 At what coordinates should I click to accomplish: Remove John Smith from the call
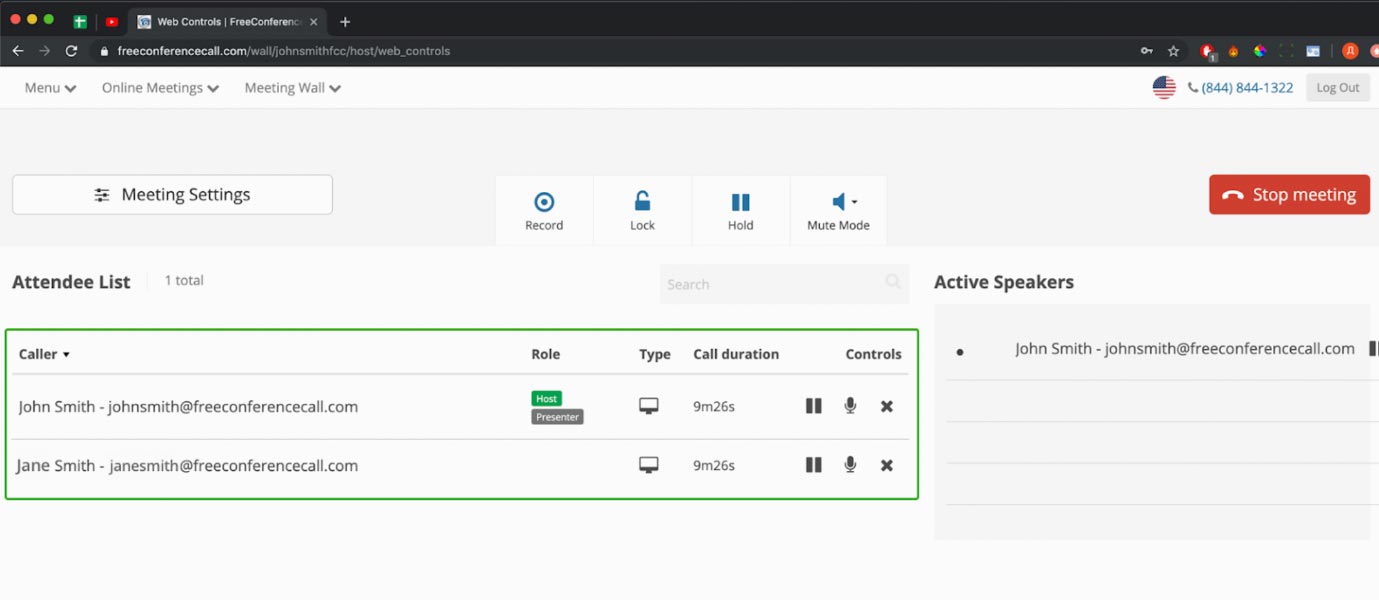(x=886, y=406)
